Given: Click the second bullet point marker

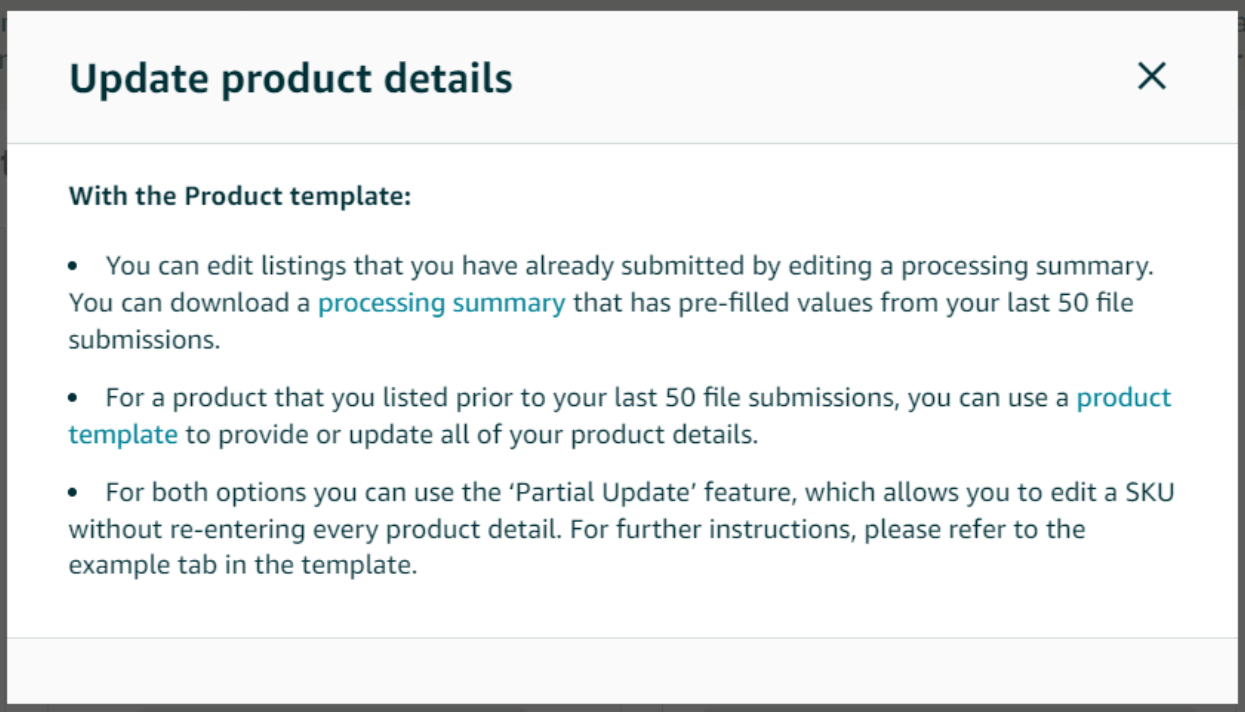Looking at the screenshot, I should [73, 398].
